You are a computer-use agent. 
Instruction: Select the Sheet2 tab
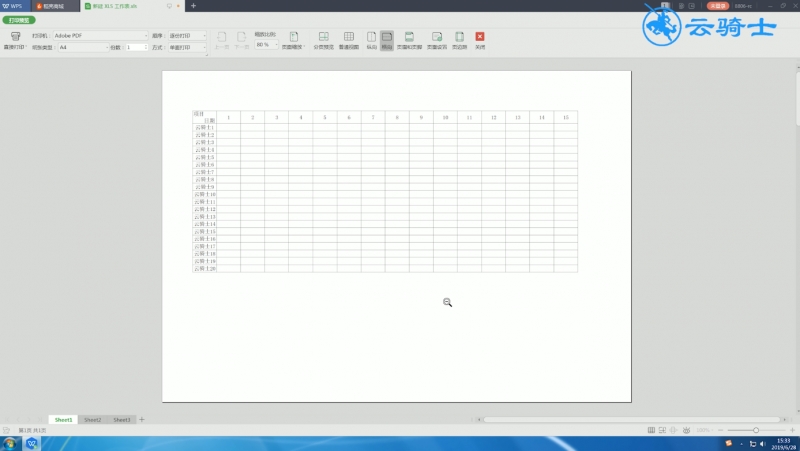pyautogui.click(x=92, y=419)
